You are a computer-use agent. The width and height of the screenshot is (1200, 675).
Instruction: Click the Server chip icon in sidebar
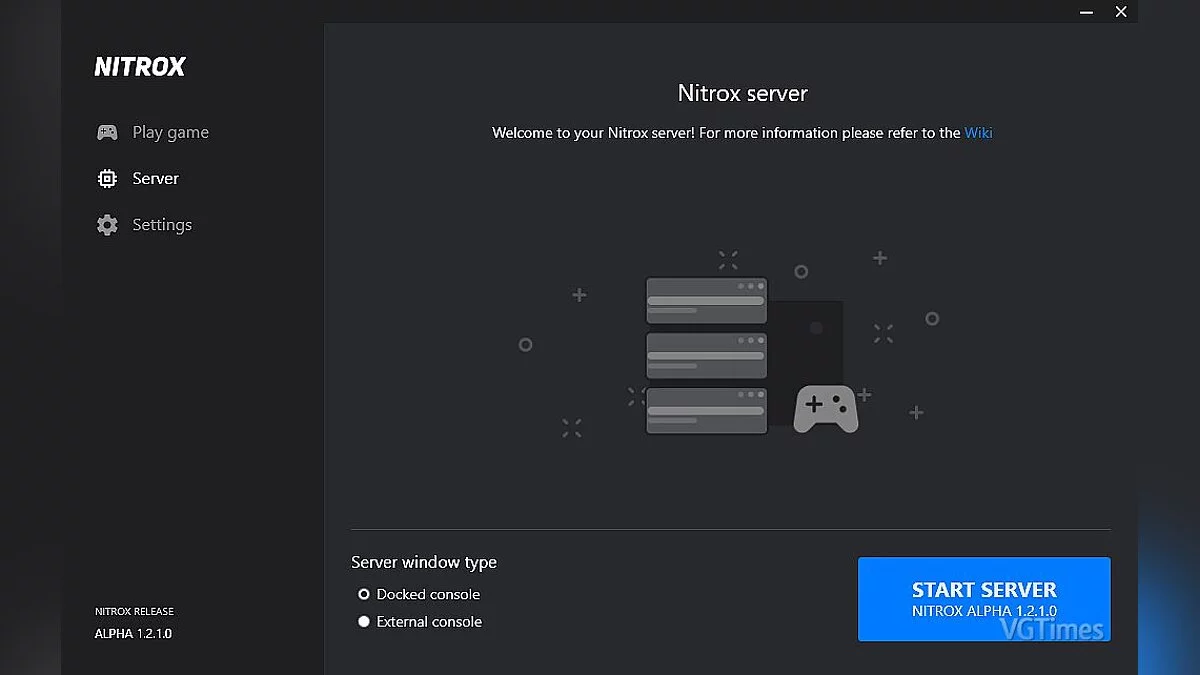tap(107, 179)
